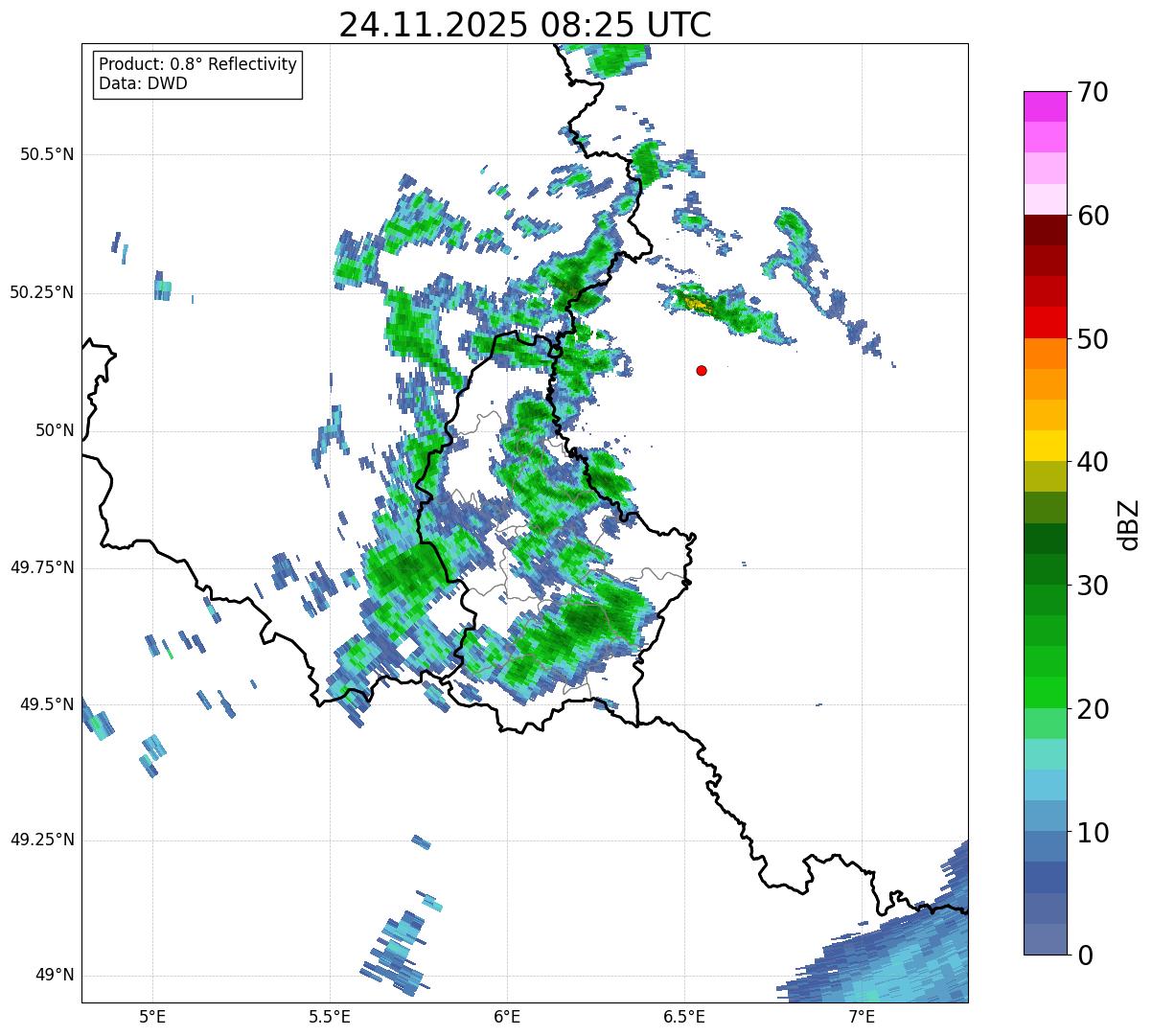Click the 49.75°N latitude label
The width and height of the screenshot is (1152, 1036).
(x=41, y=567)
